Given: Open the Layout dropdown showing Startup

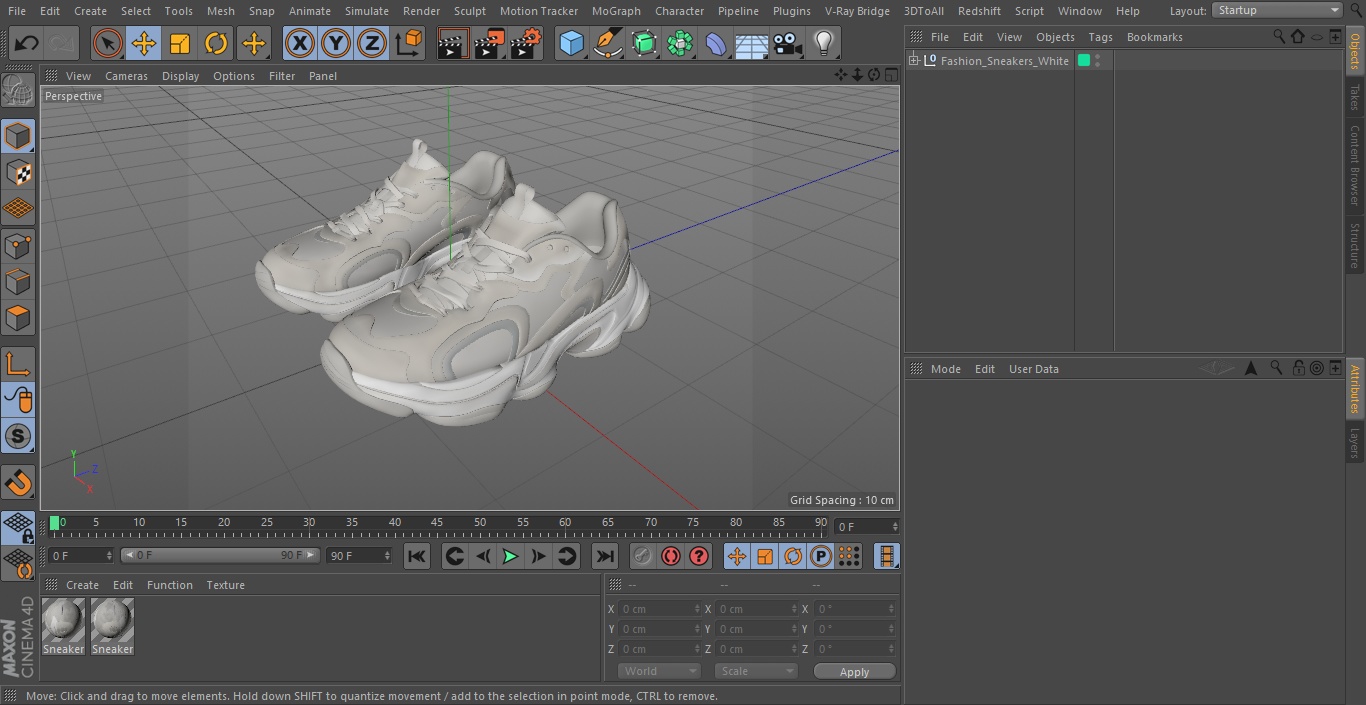Looking at the screenshot, I should (1277, 10).
